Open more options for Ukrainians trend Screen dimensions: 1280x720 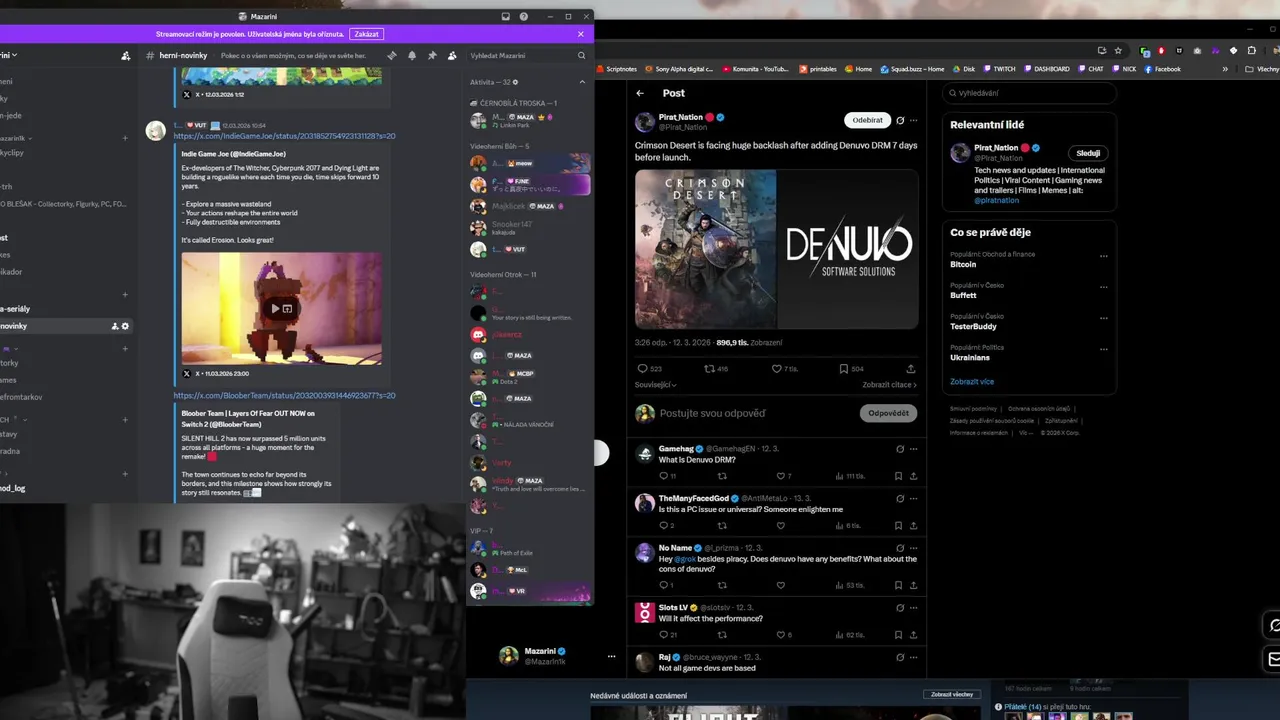[1104, 349]
